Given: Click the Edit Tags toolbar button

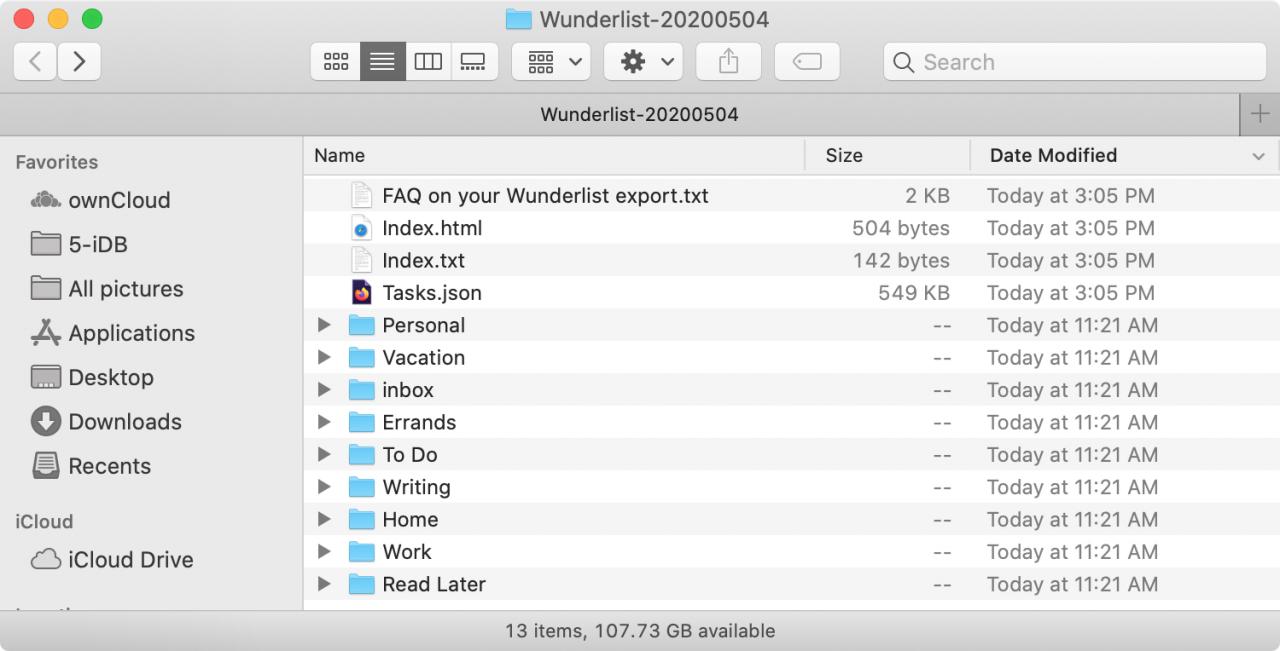Looking at the screenshot, I should [x=807, y=62].
